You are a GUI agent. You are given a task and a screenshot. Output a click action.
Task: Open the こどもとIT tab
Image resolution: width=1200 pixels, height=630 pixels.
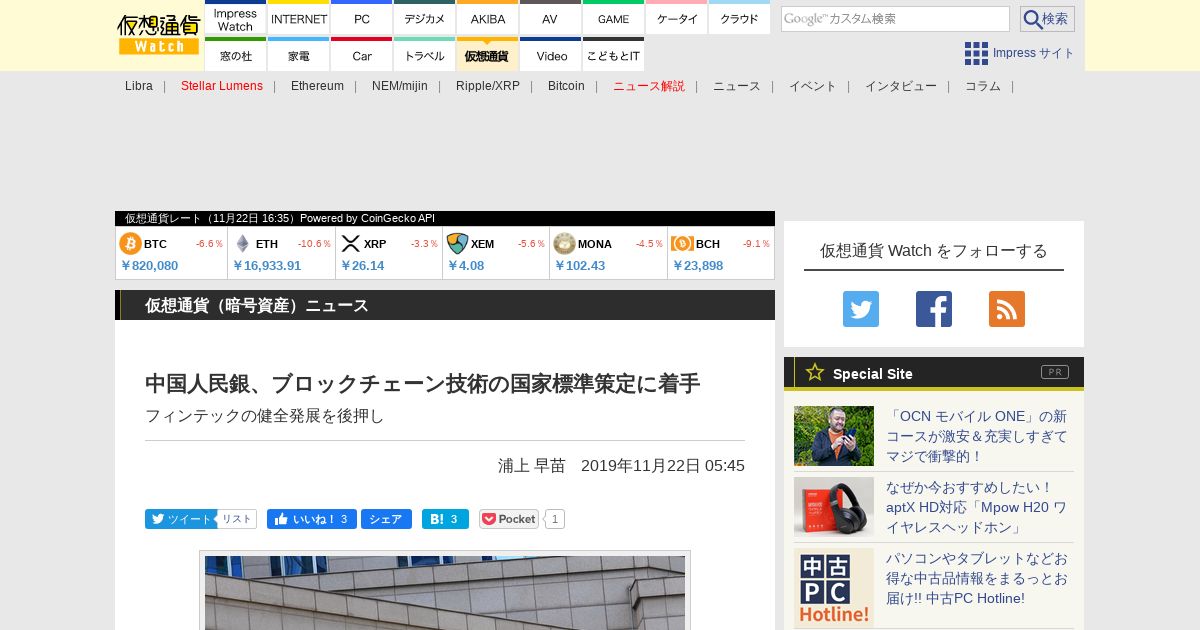[x=614, y=55]
